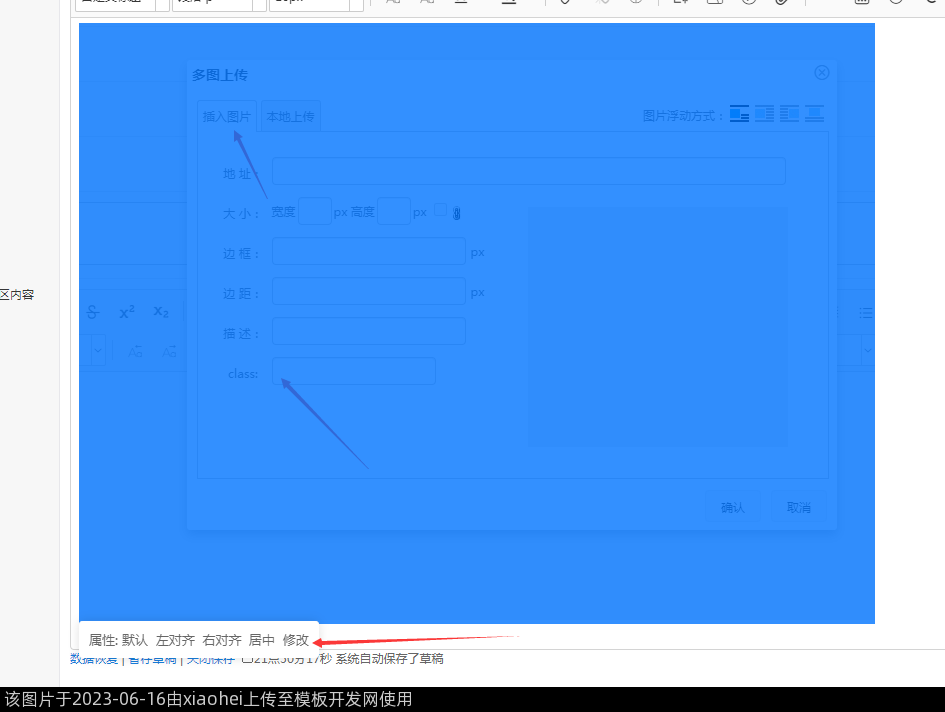945x712 pixels.
Task: Focus the 地址 image URL field
Action: point(528,171)
